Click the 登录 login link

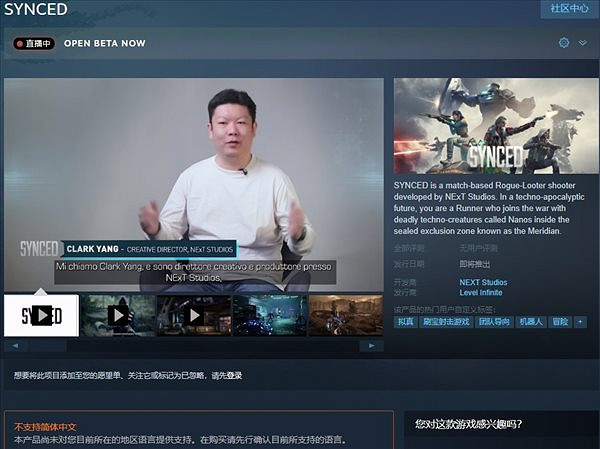(x=235, y=376)
